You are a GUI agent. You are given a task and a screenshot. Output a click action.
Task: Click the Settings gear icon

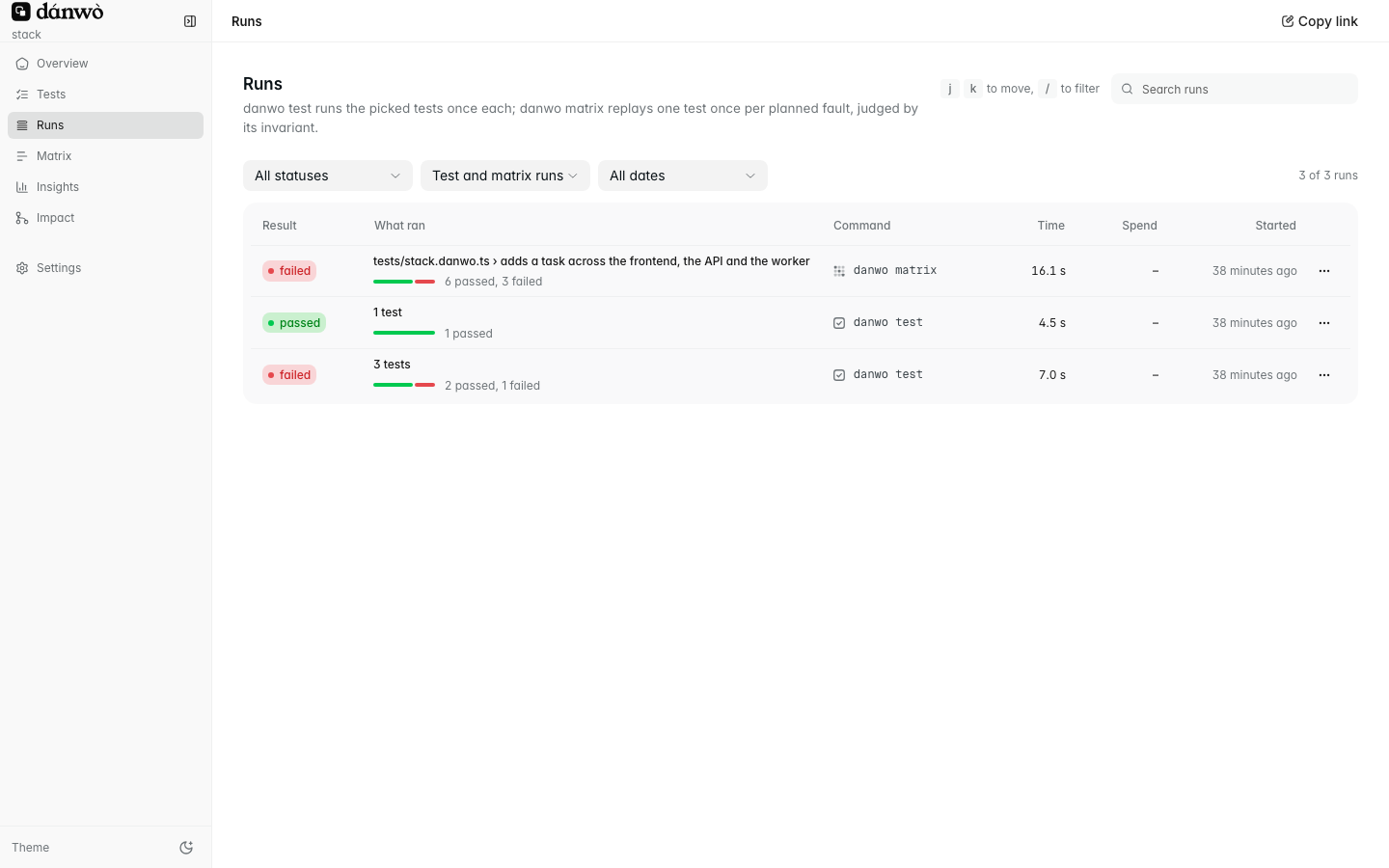(x=22, y=268)
